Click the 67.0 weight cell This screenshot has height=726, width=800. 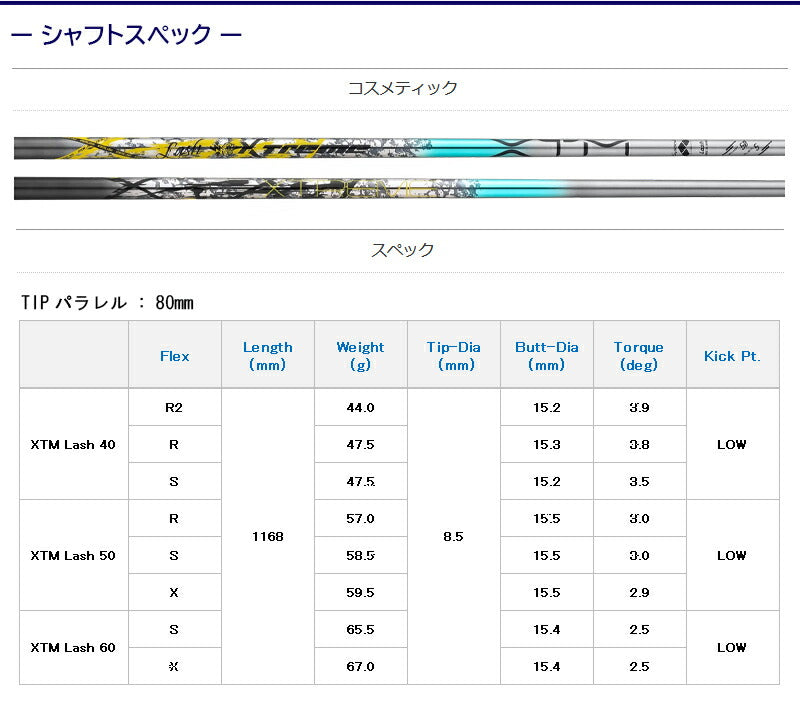click(361, 666)
